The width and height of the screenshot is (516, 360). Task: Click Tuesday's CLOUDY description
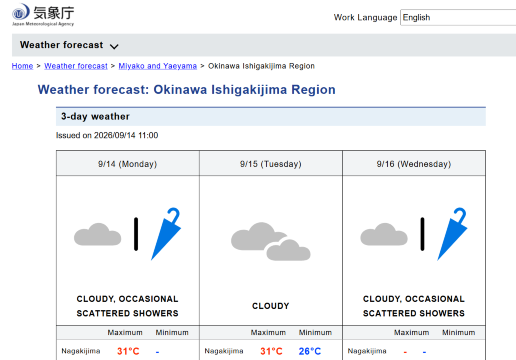pyautogui.click(x=271, y=306)
